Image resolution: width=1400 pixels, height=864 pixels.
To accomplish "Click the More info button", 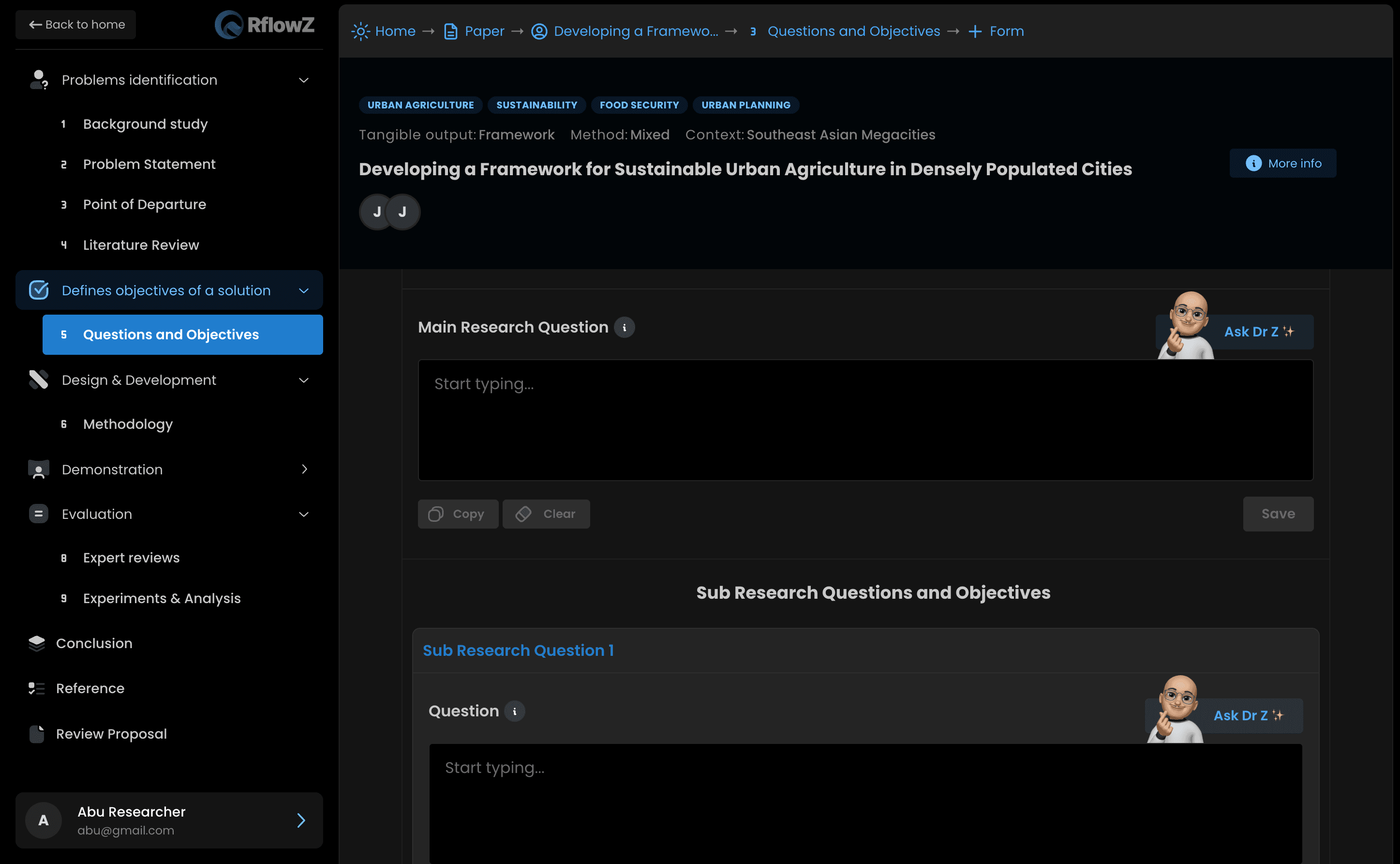I will (1282, 164).
